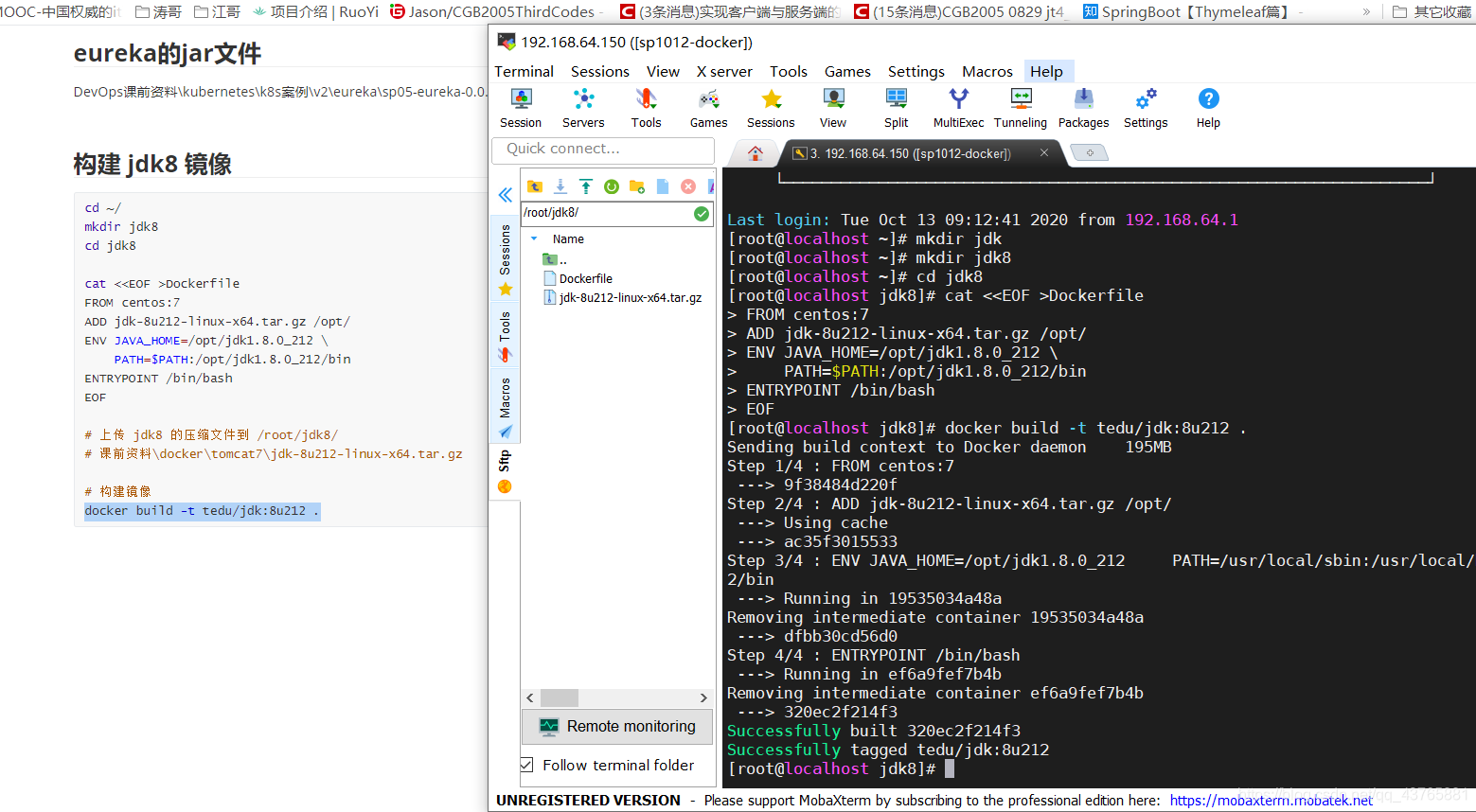Image resolution: width=1476 pixels, height=812 pixels.
Task: Open the Sessions menu
Action: click(x=599, y=71)
